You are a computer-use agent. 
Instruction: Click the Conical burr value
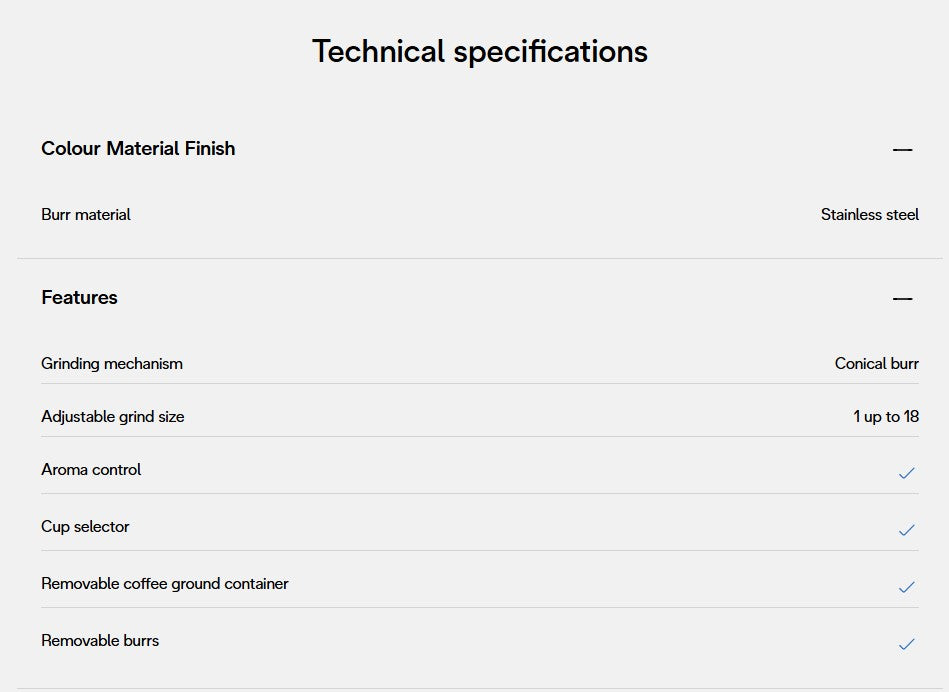click(x=876, y=364)
